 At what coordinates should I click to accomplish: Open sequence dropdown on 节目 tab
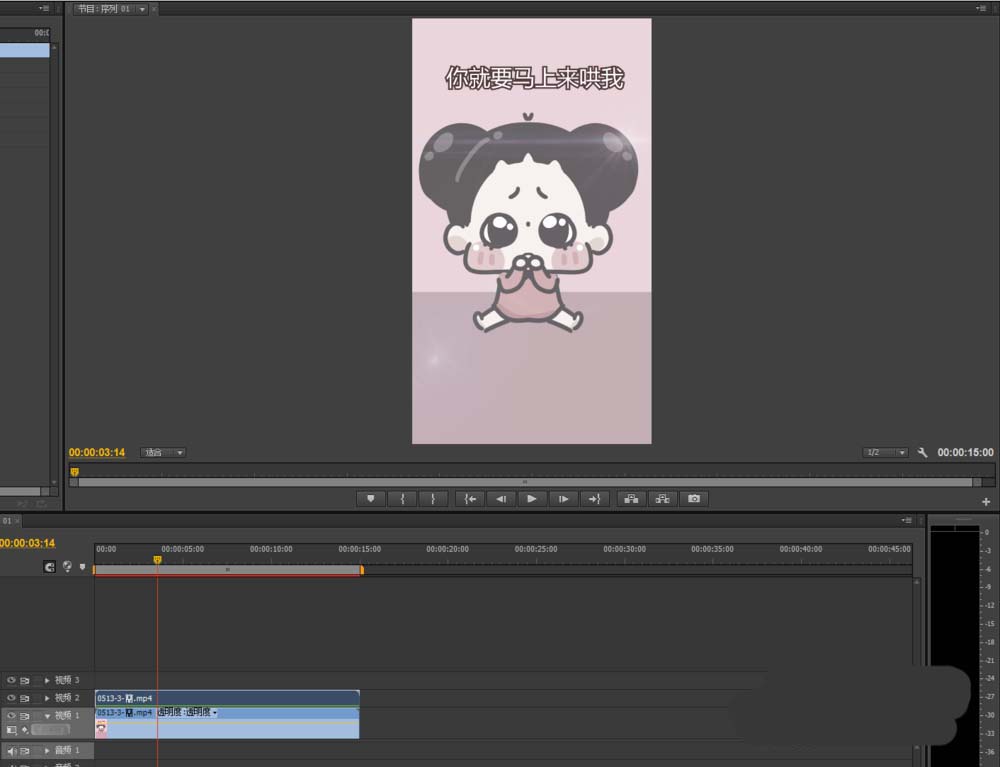point(142,9)
